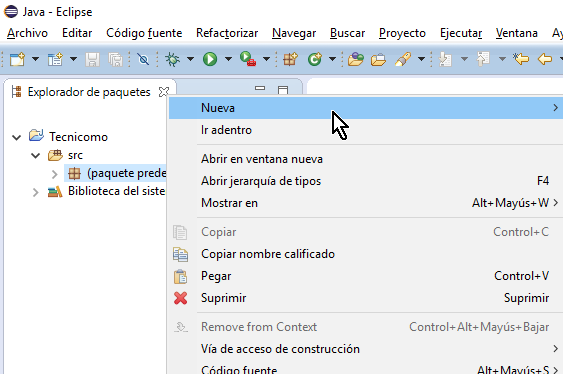Click the Open Type icon
The width and height of the screenshot is (563, 374).
355,59
